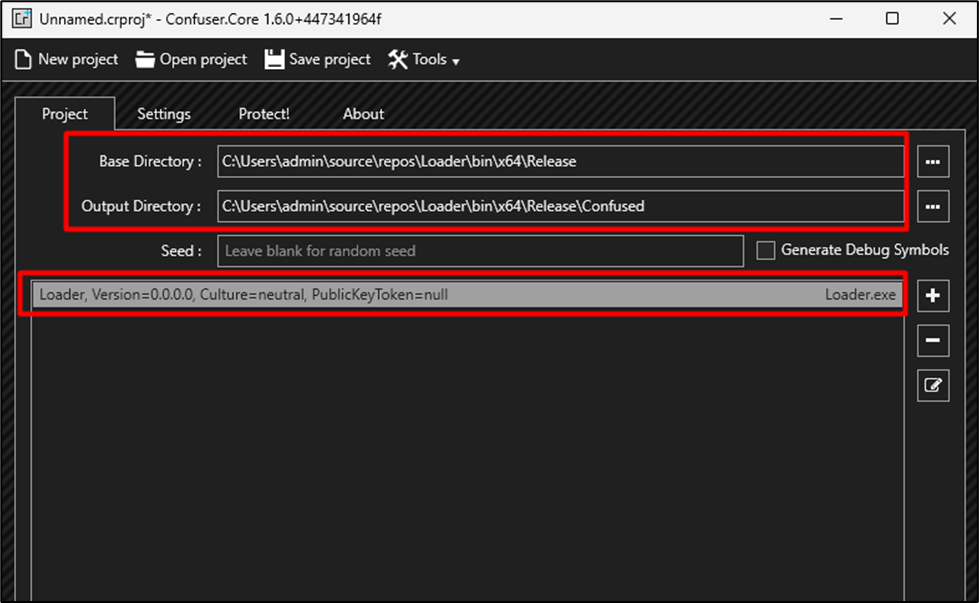979x603 pixels.
Task: Open the Protect! tab
Action: [263, 114]
